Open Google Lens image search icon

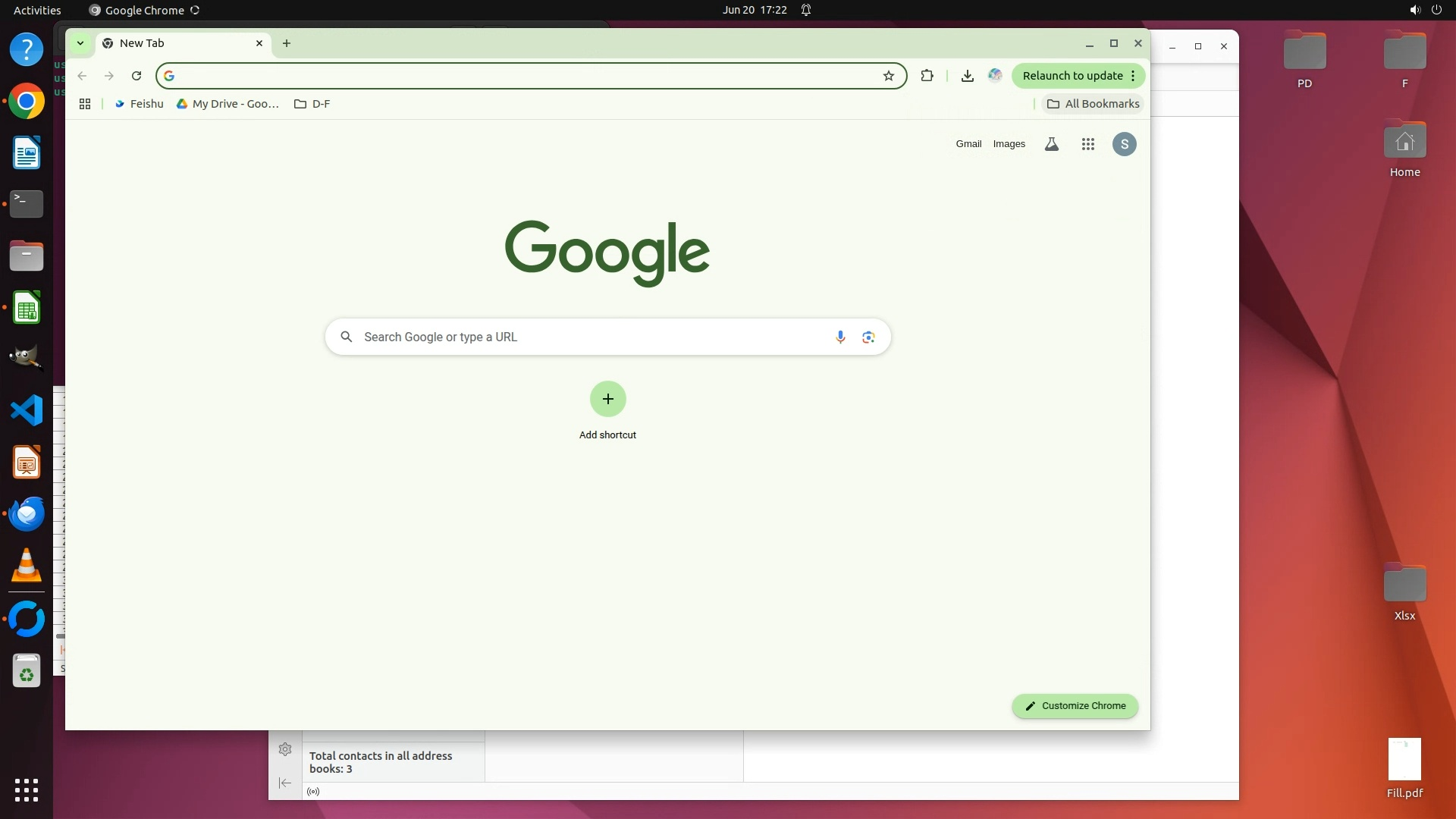point(868,337)
